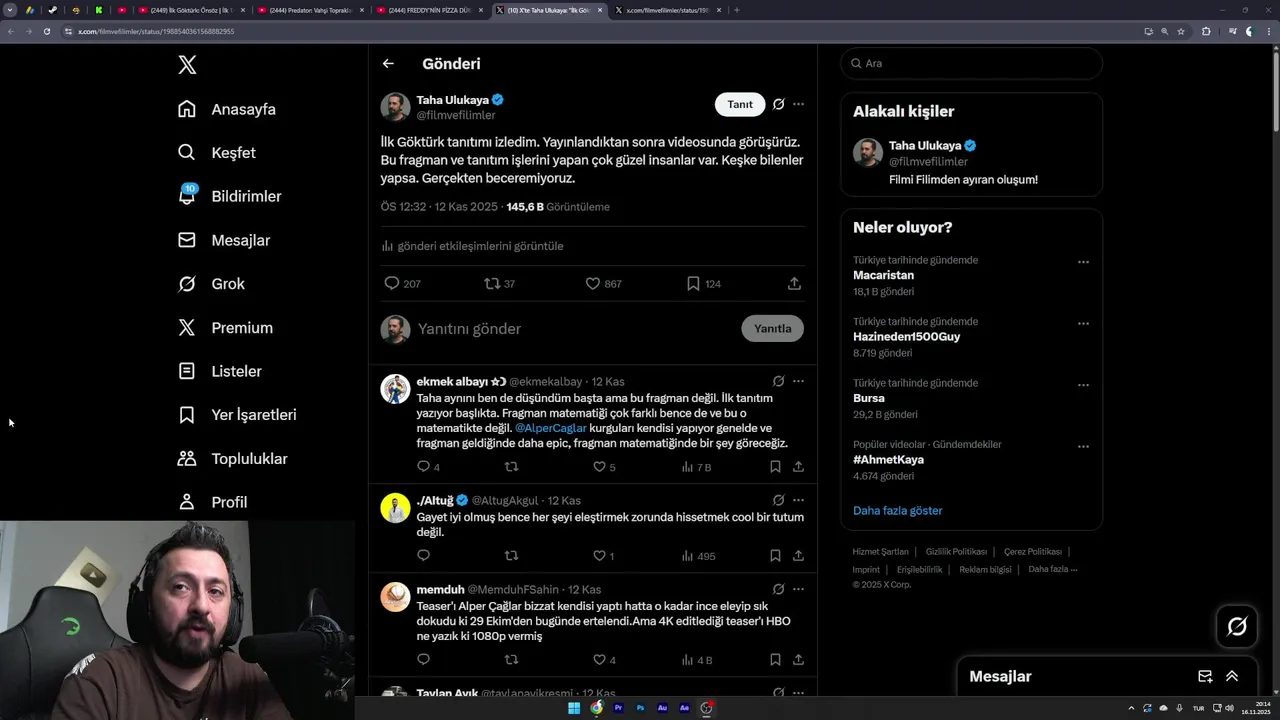Click repost icon with 37 reposts
Viewport: 1280px width, 720px height.
(491, 284)
